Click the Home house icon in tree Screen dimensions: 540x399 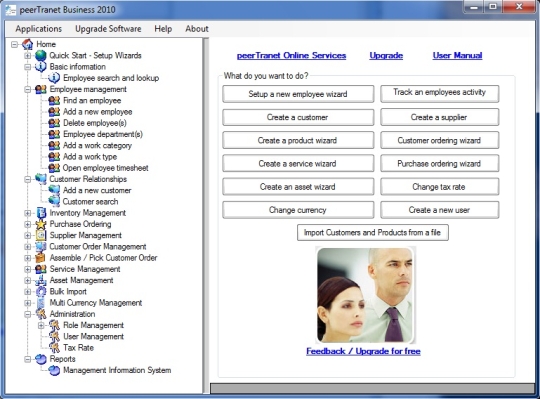pyautogui.click(x=28, y=44)
